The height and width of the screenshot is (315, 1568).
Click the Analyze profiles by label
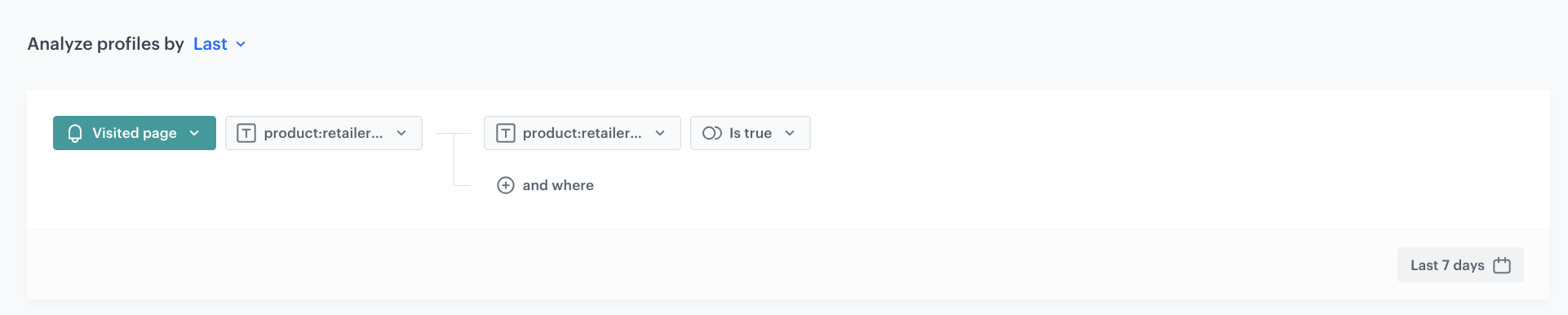pyautogui.click(x=106, y=44)
